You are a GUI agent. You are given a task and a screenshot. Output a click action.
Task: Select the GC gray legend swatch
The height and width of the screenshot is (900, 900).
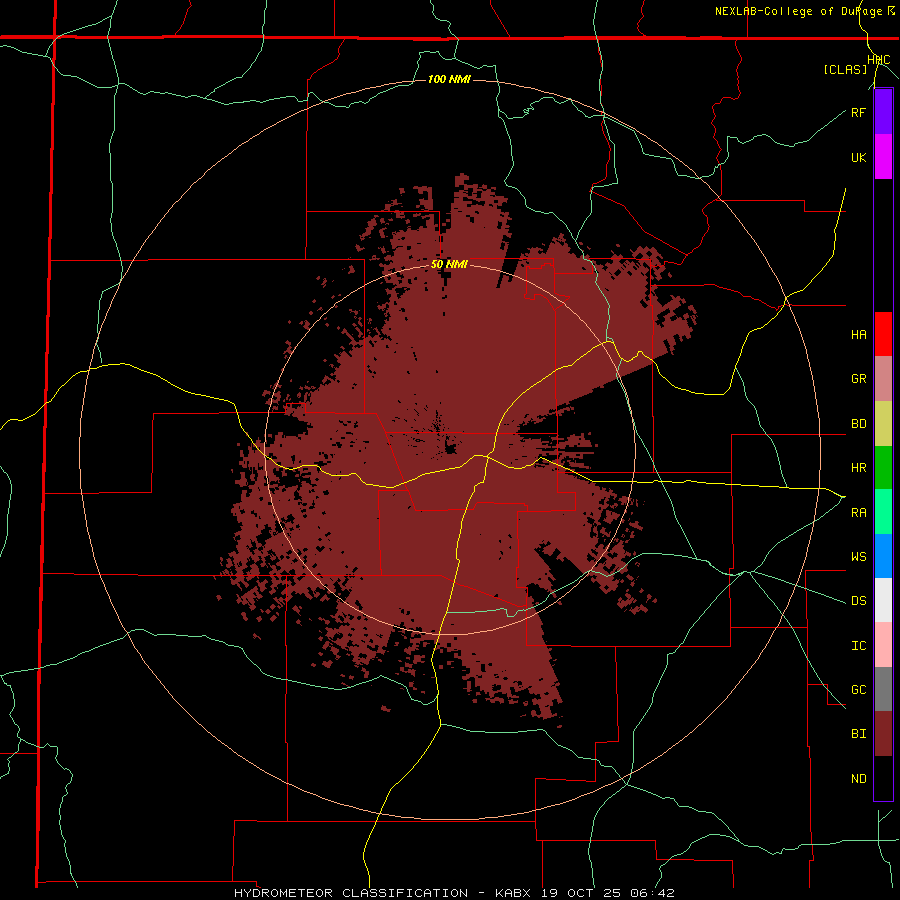pos(883,689)
